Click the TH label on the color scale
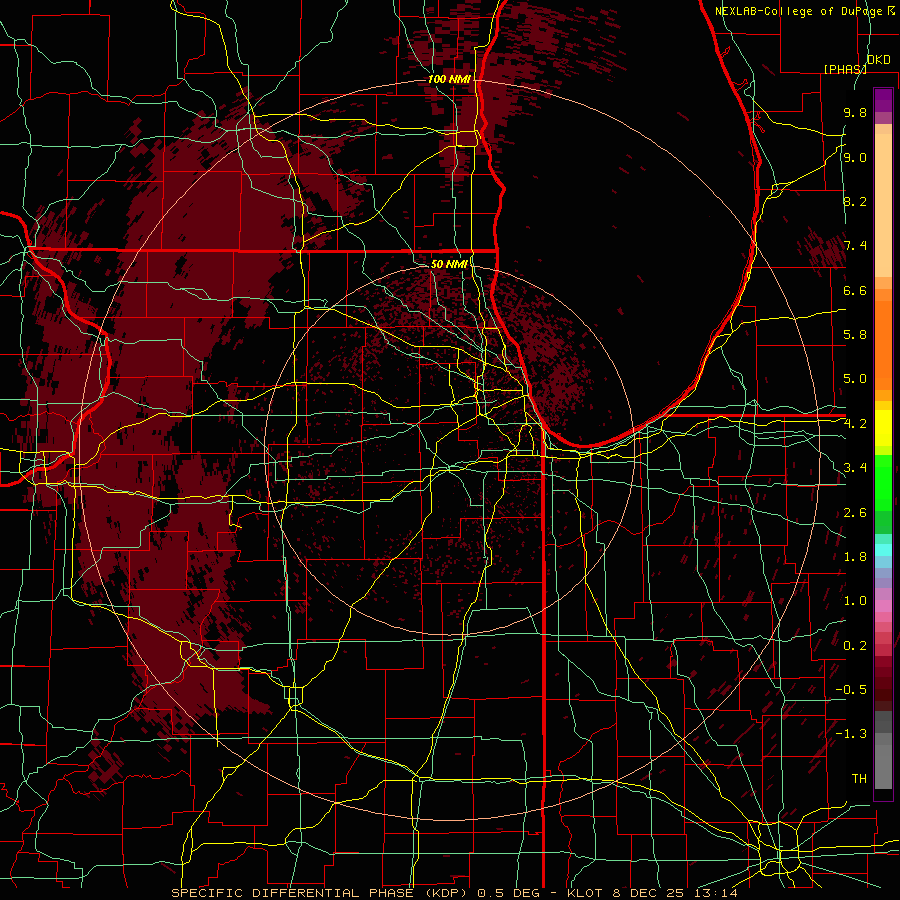This screenshot has height=900, width=900. coord(859,779)
